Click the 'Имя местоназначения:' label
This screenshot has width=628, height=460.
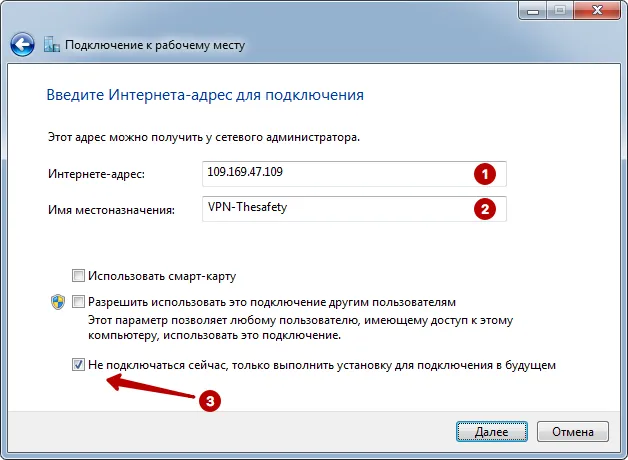pos(111,210)
